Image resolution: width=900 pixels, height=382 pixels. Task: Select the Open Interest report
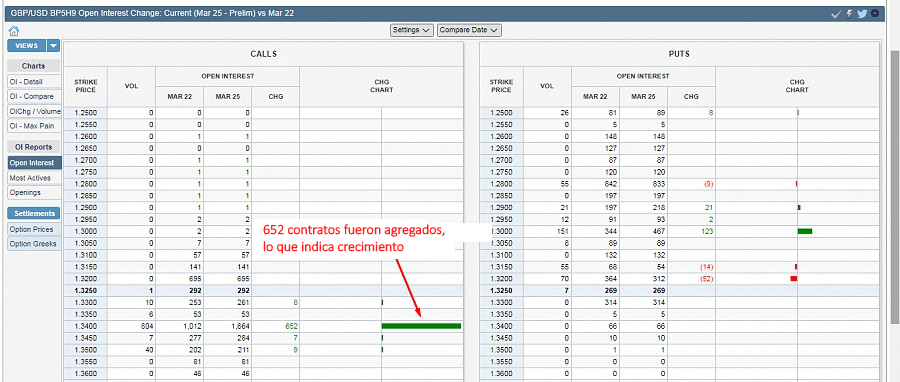pyautogui.click(x=34, y=163)
